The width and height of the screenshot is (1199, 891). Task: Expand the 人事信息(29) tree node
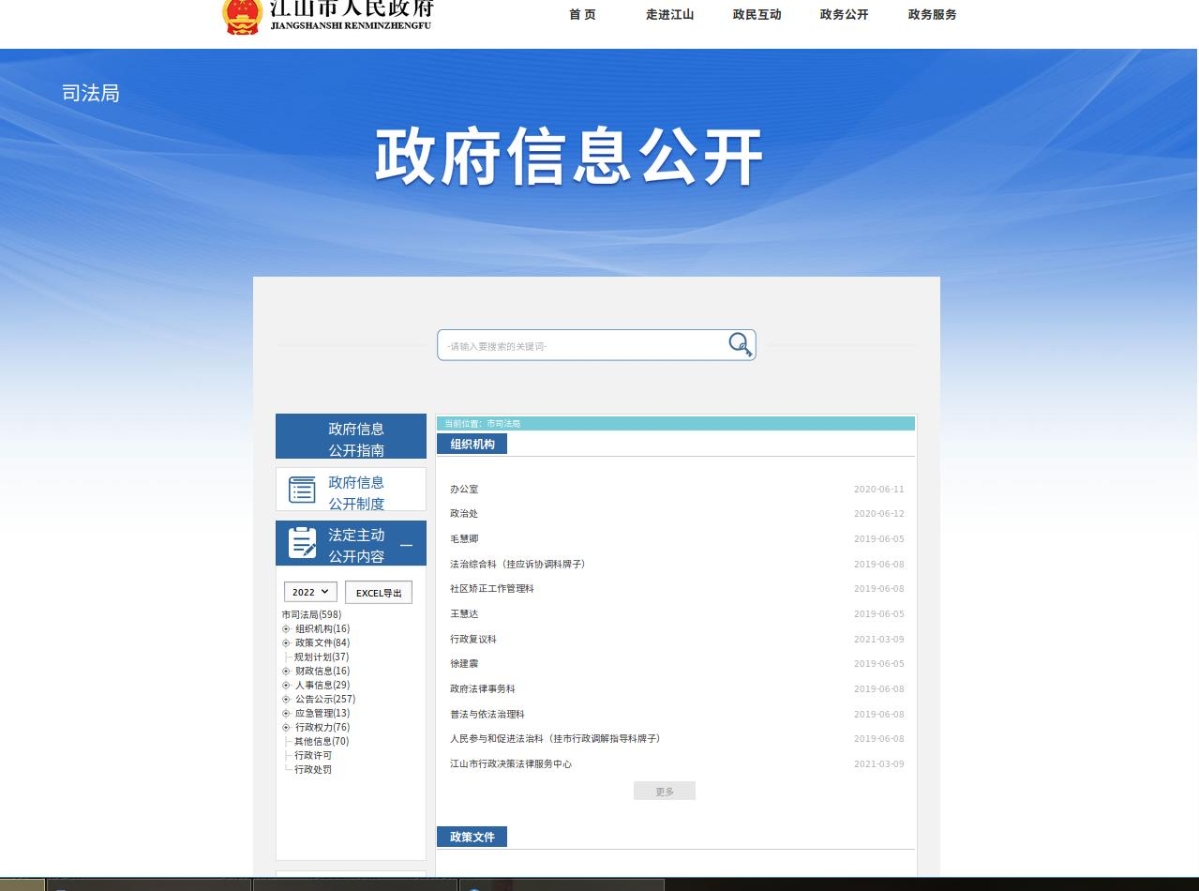286,685
